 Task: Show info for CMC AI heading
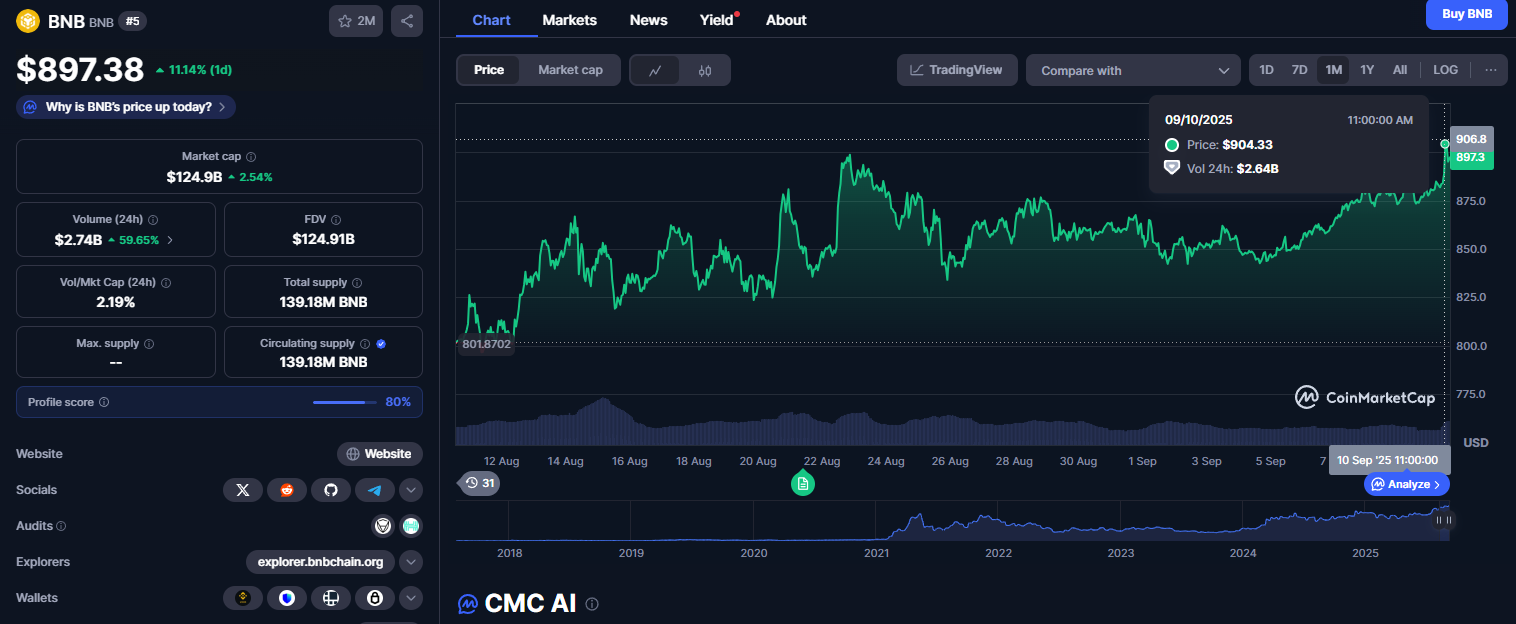click(x=592, y=604)
